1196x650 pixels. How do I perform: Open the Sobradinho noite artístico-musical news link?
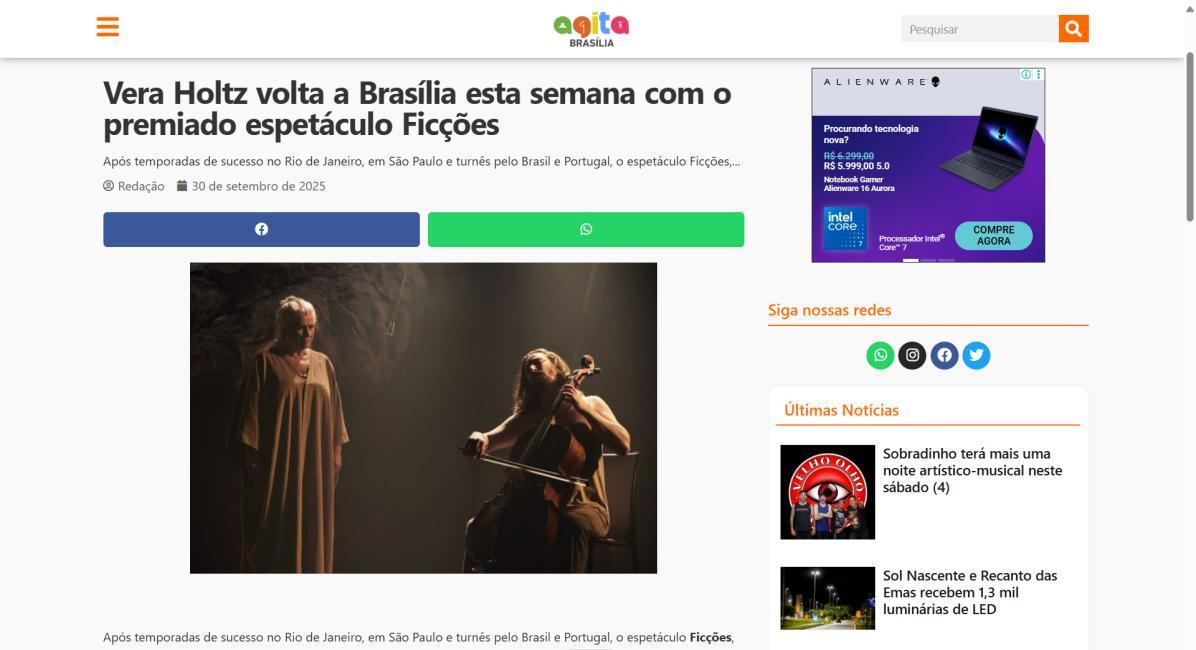click(x=973, y=470)
